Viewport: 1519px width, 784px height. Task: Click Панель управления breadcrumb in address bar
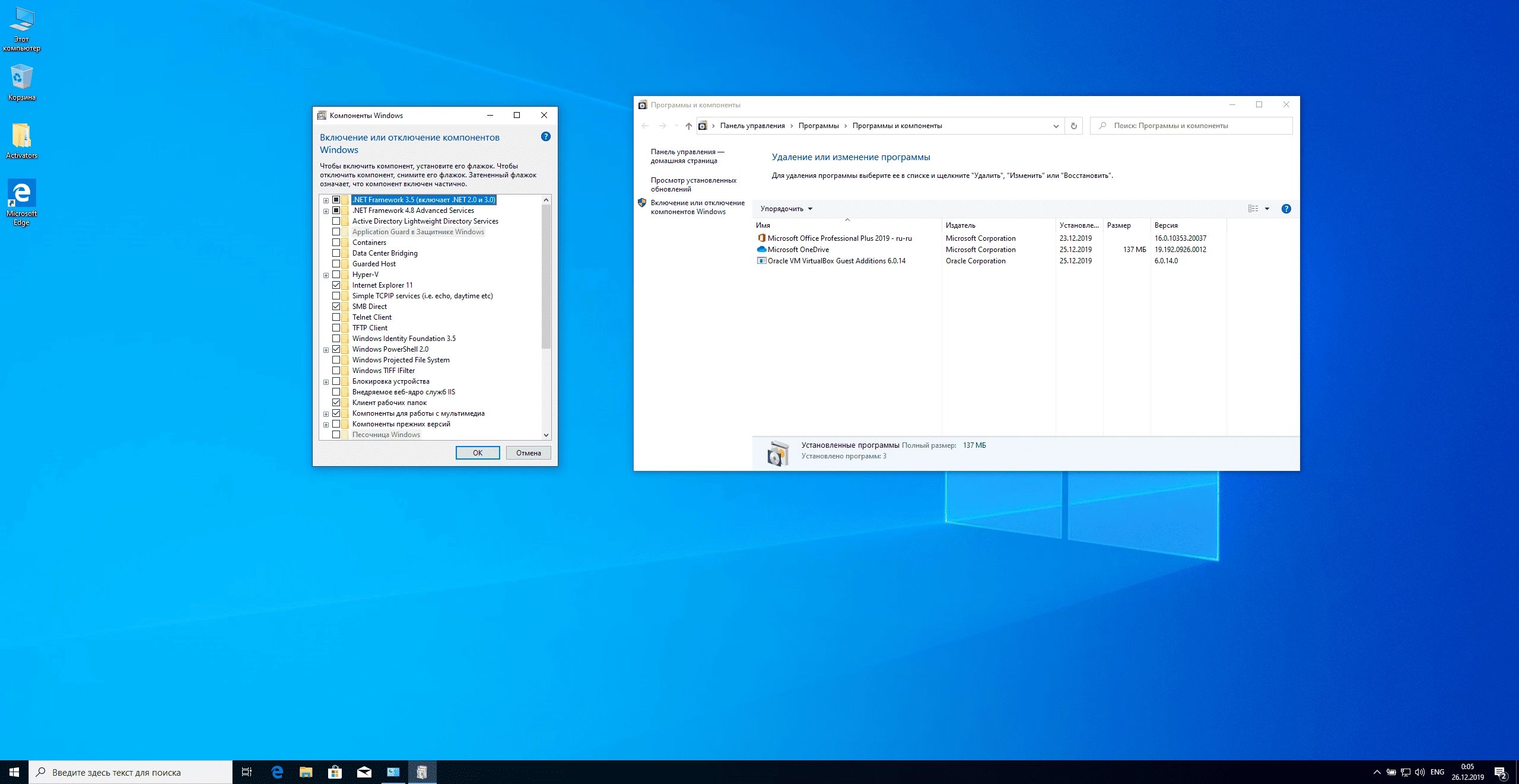(x=752, y=126)
